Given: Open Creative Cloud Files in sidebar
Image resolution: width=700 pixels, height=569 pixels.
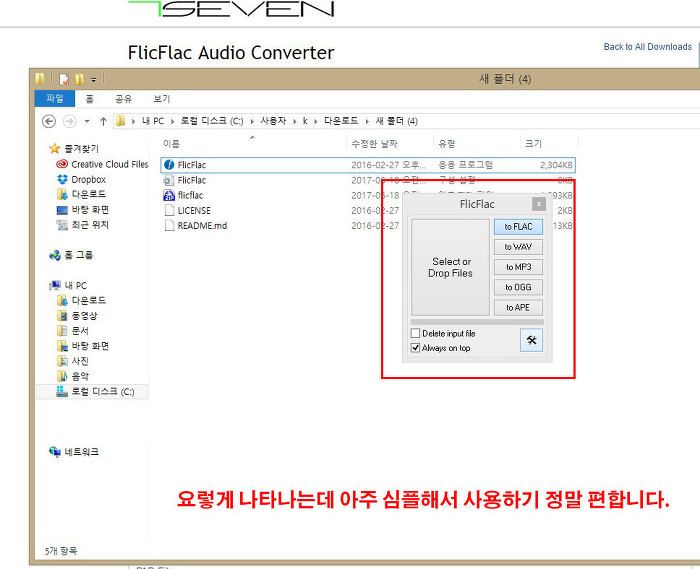Looking at the screenshot, I should 102,164.
